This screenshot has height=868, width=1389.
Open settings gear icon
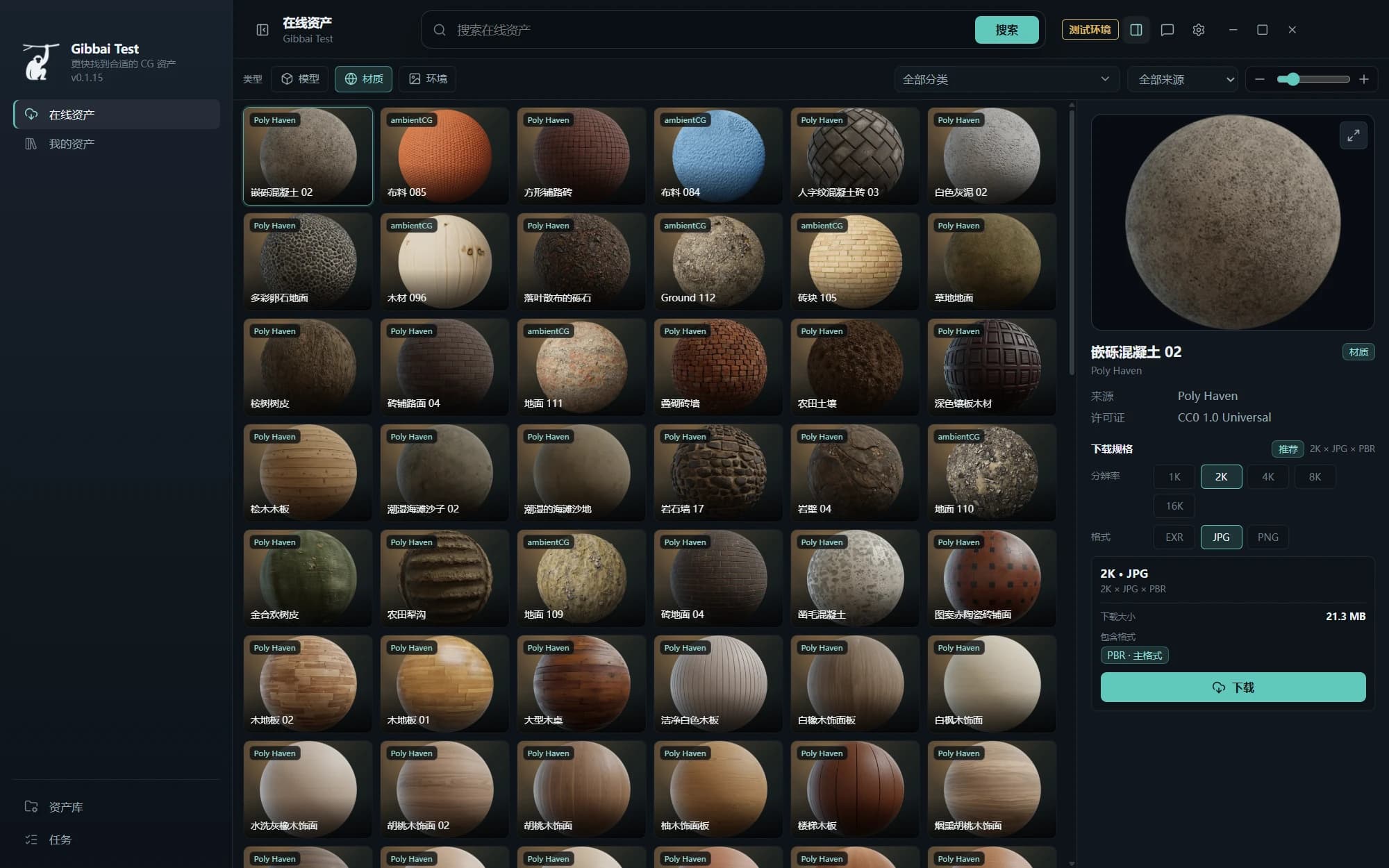[1199, 30]
